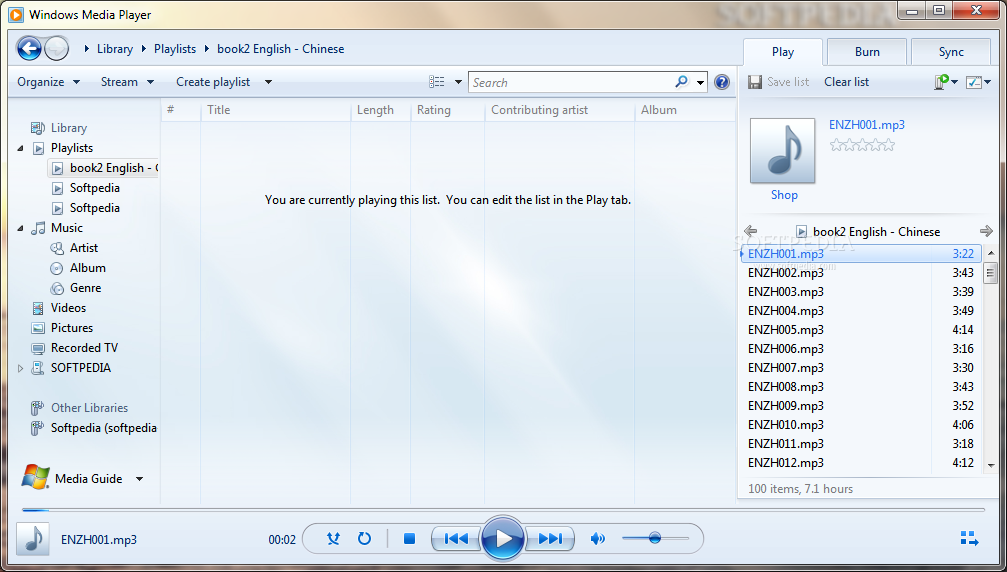Open the Videos library

tap(68, 308)
